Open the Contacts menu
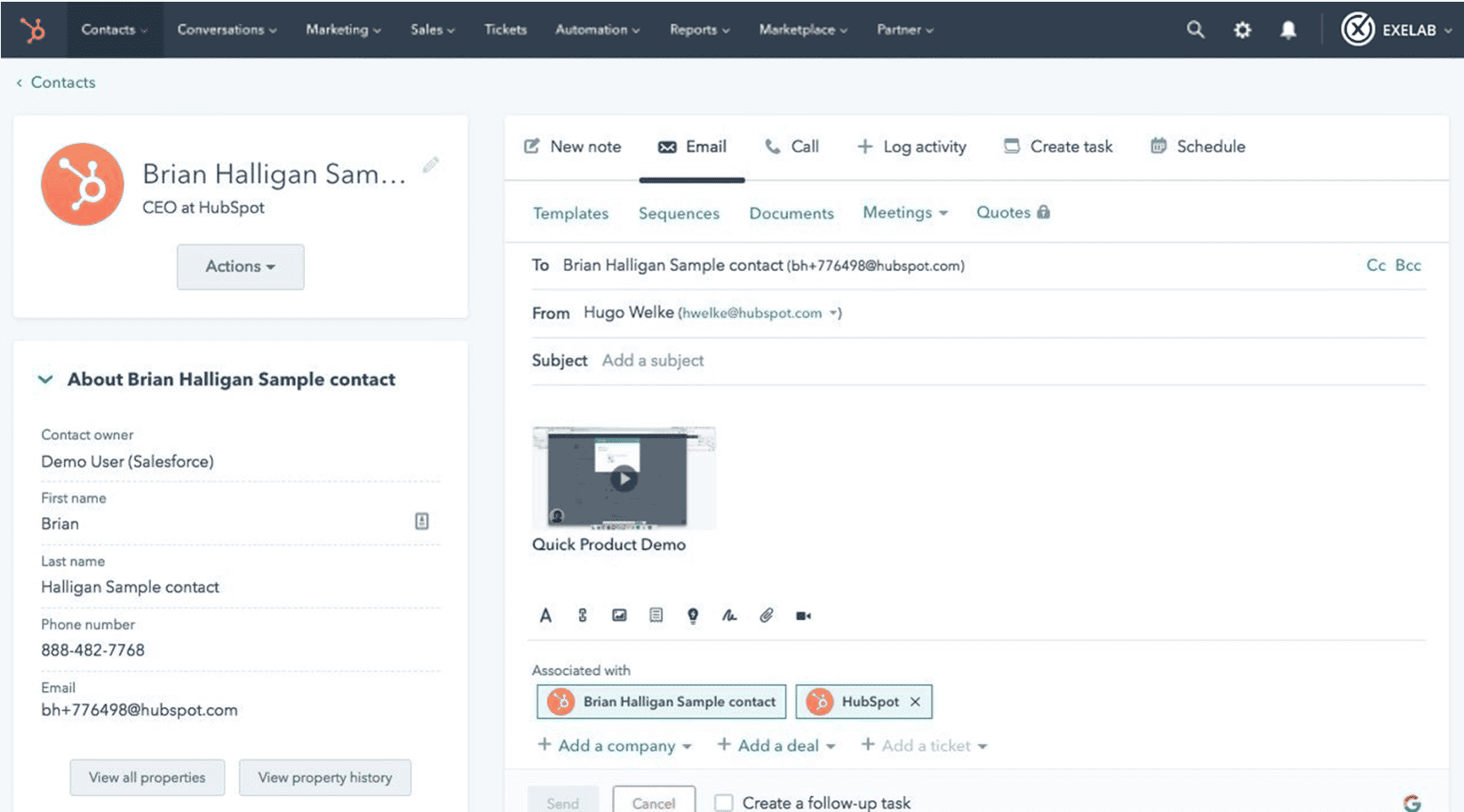 [x=115, y=29]
